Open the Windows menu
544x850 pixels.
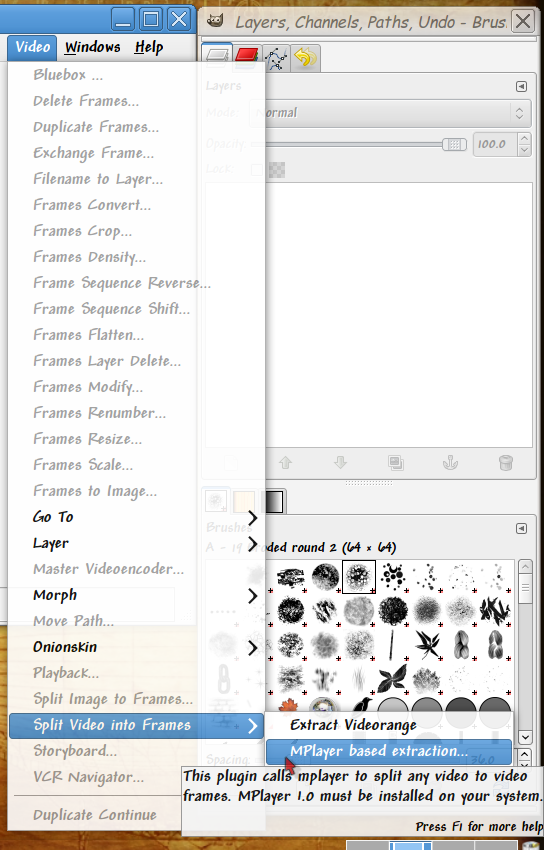click(93, 47)
